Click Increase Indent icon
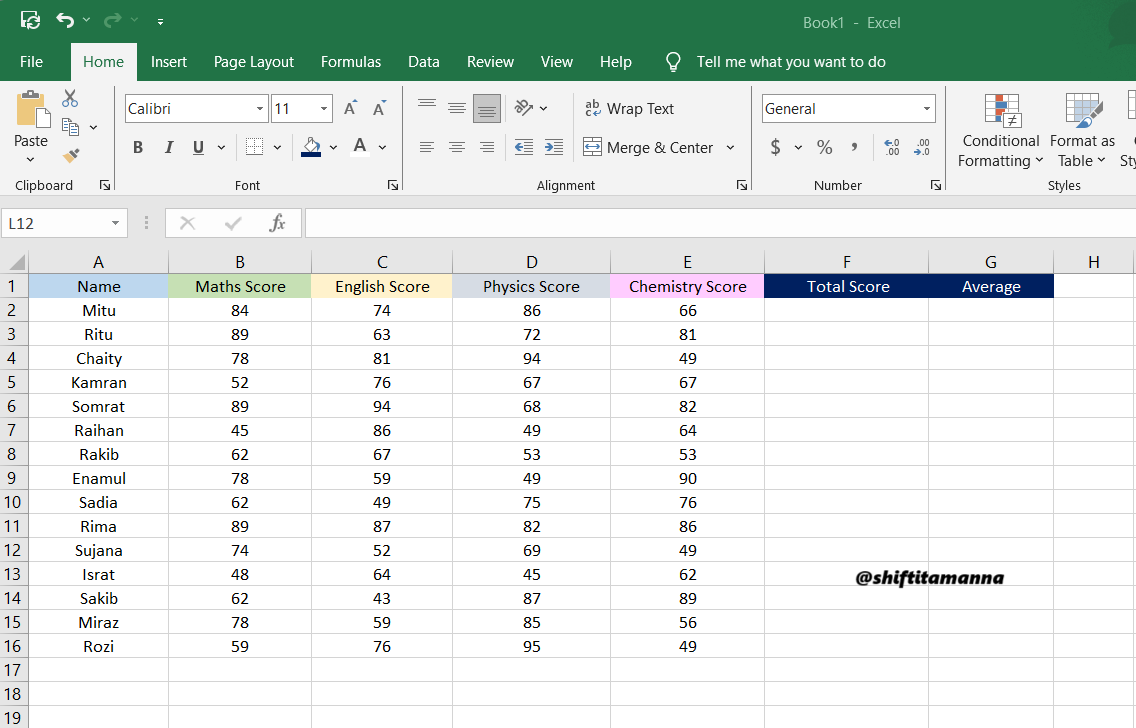This screenshot has width=1136, height=728. pos(554,148)
